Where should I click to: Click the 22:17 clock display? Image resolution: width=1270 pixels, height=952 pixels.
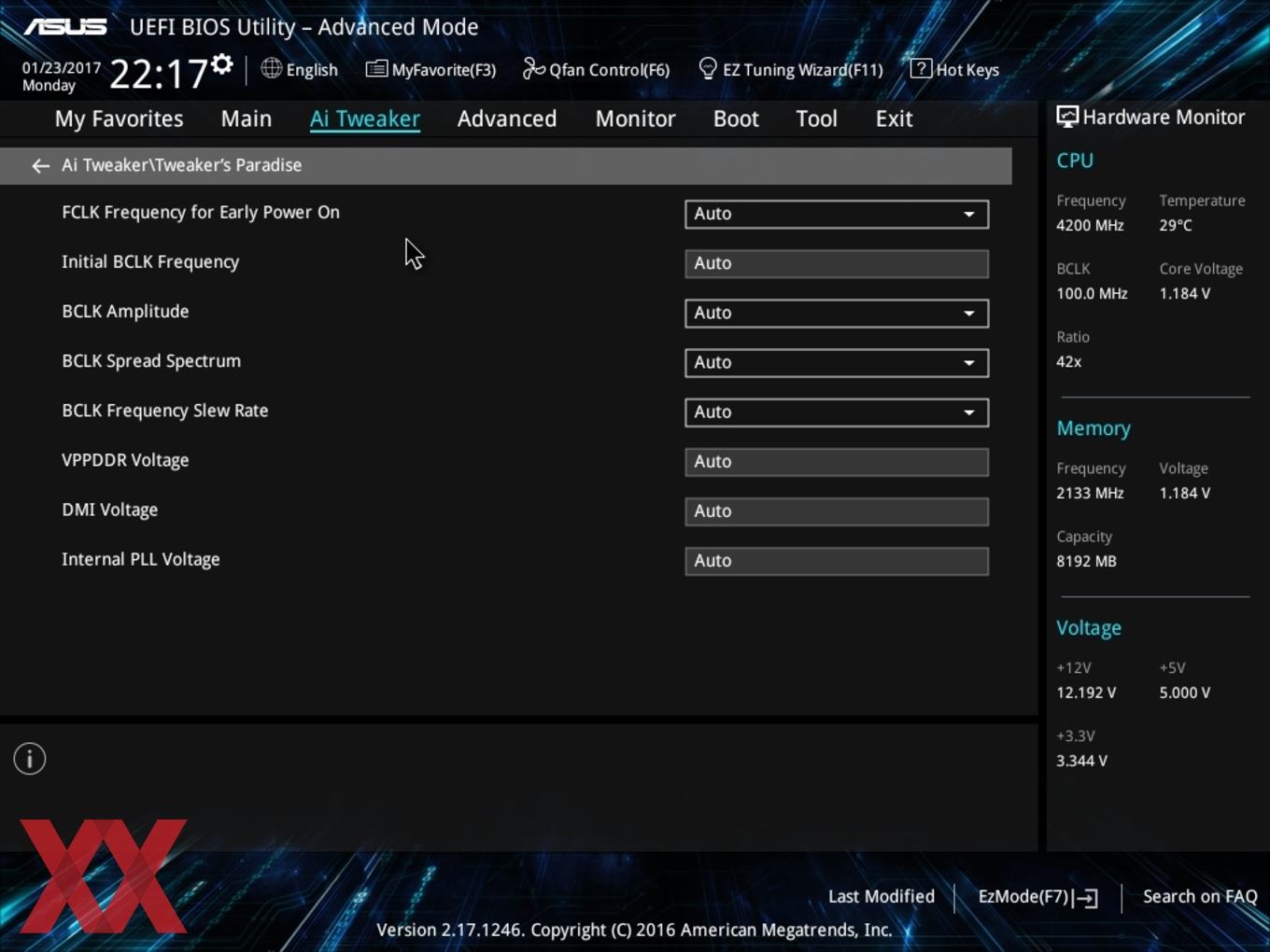click(x=159, y=73)
